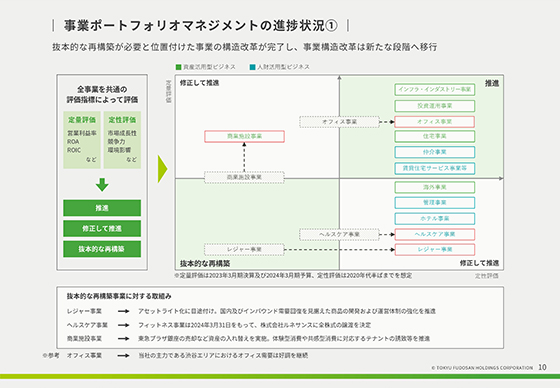
Task: Click the arrow next to レジャー事業 in the 取組み list
Action: pyautogui.click(x=124, y=311)
